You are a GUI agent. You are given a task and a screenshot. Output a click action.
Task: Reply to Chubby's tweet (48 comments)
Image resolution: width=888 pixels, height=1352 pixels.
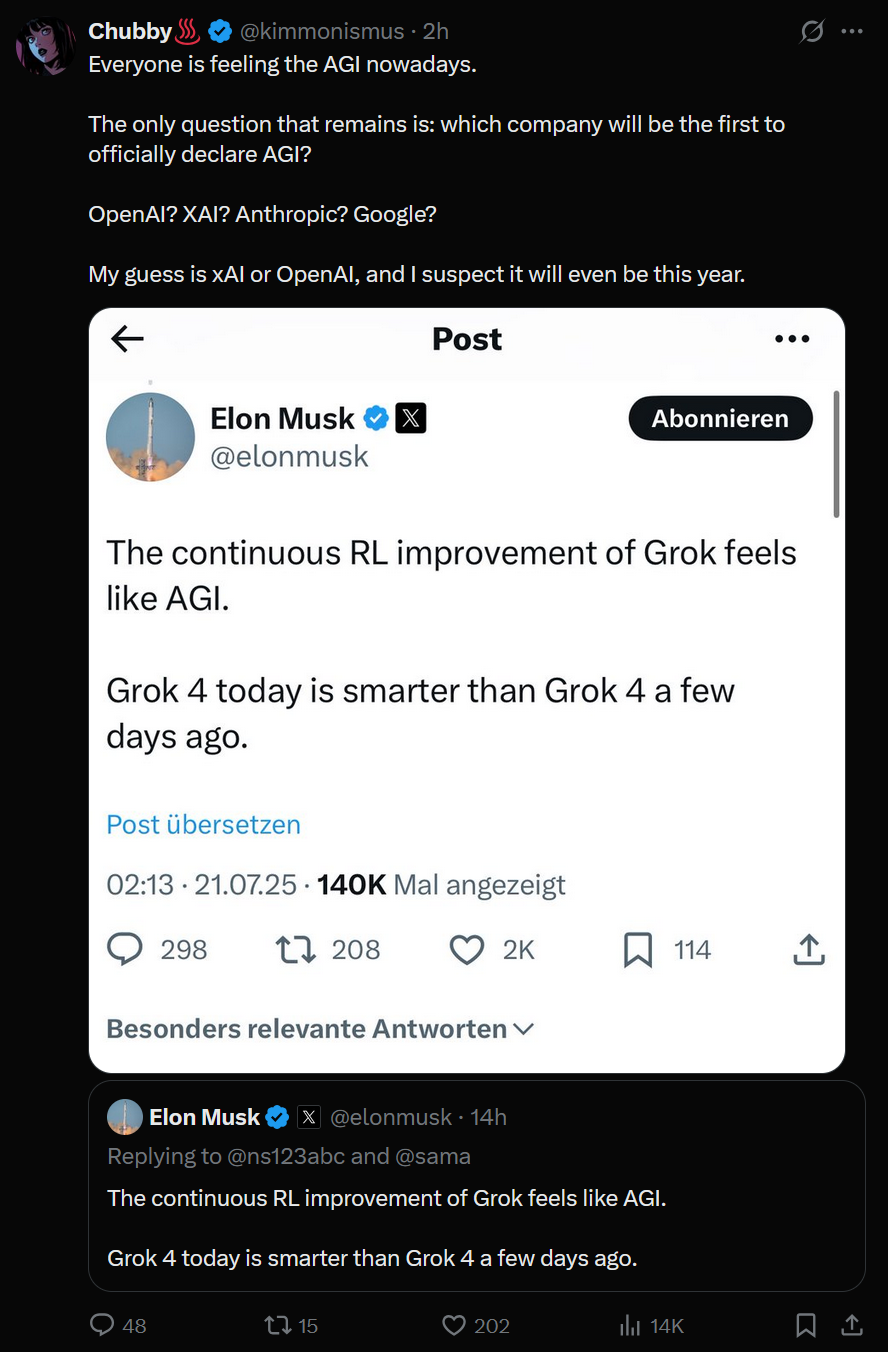[x=102, y=1325]
